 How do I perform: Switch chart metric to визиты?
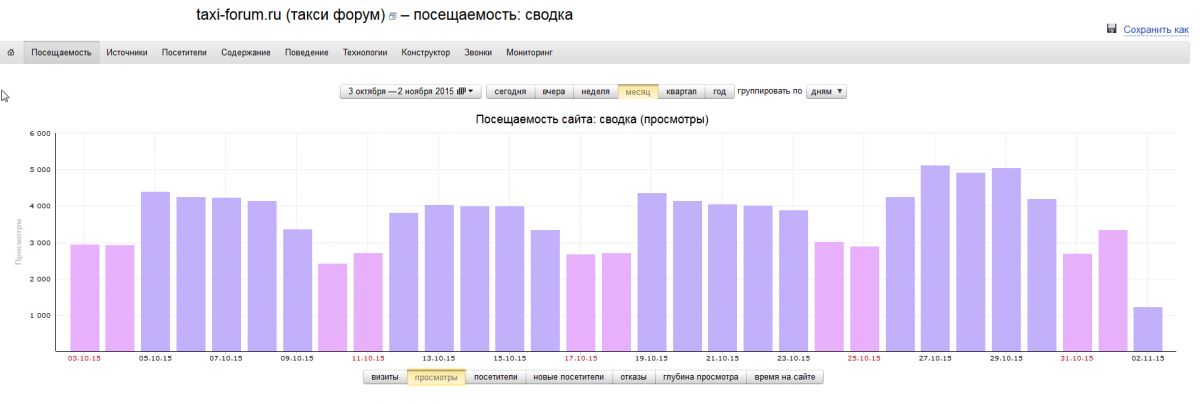[385, 377]
